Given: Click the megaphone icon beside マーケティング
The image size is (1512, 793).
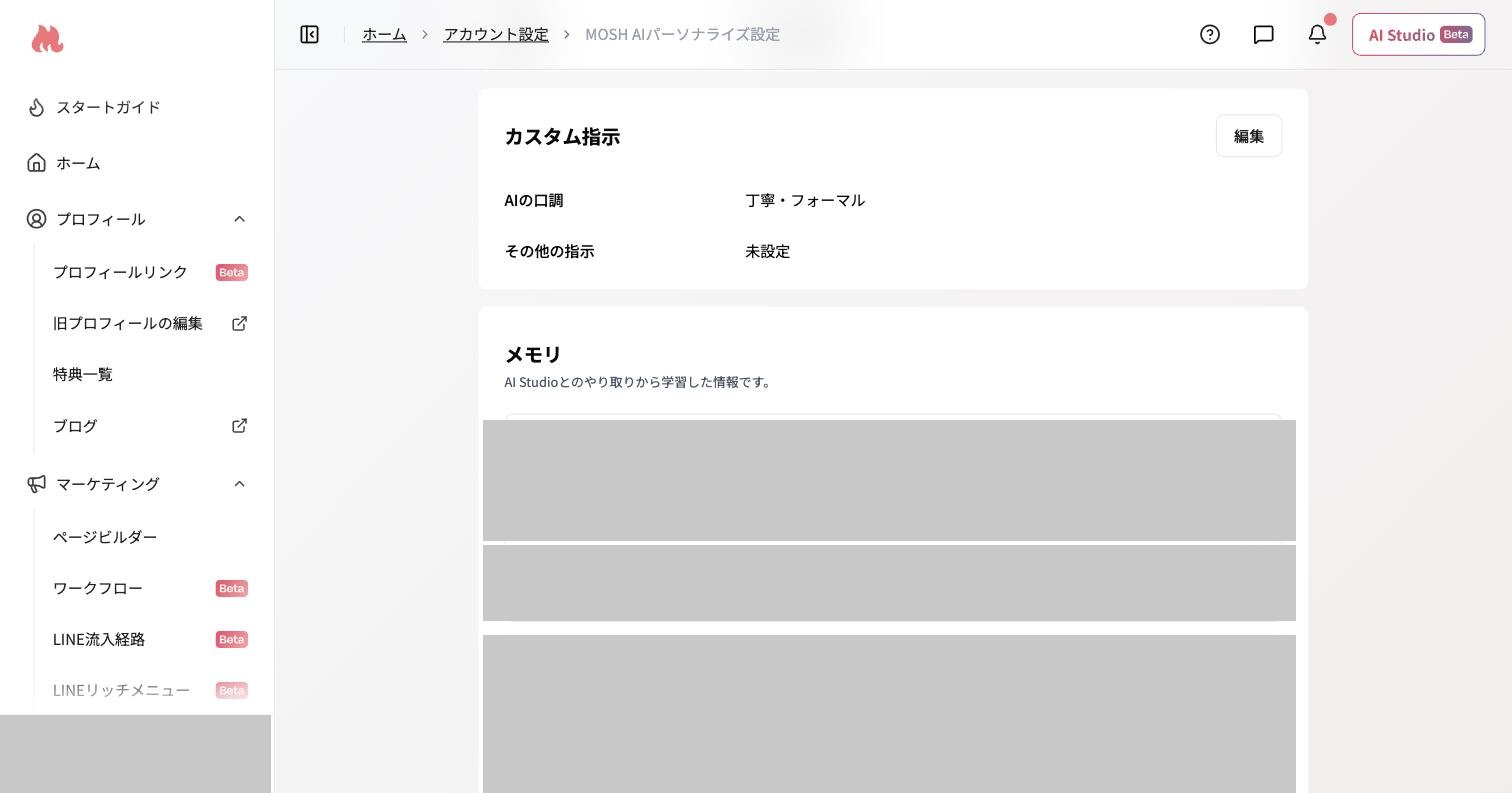Looking at the screenshot, I should pyautogui.click(x=37, y=484).
